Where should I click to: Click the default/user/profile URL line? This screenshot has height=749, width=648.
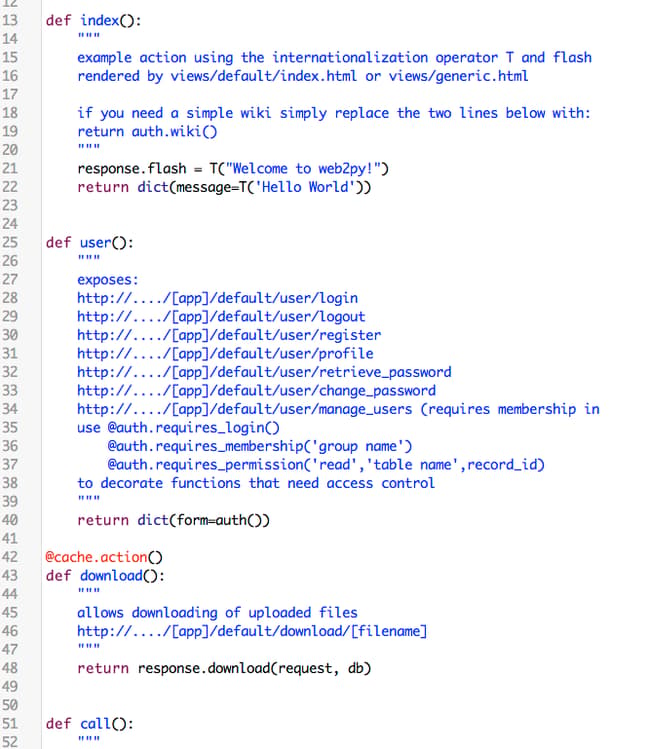click(x=225, y=354)
